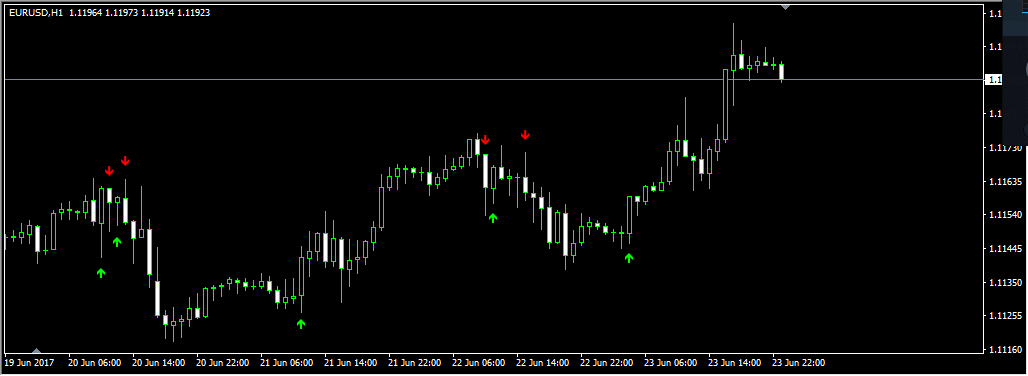Click the EURUSD,H1 chart title text
Screen dimensions: 1028x376
(36, 12)
